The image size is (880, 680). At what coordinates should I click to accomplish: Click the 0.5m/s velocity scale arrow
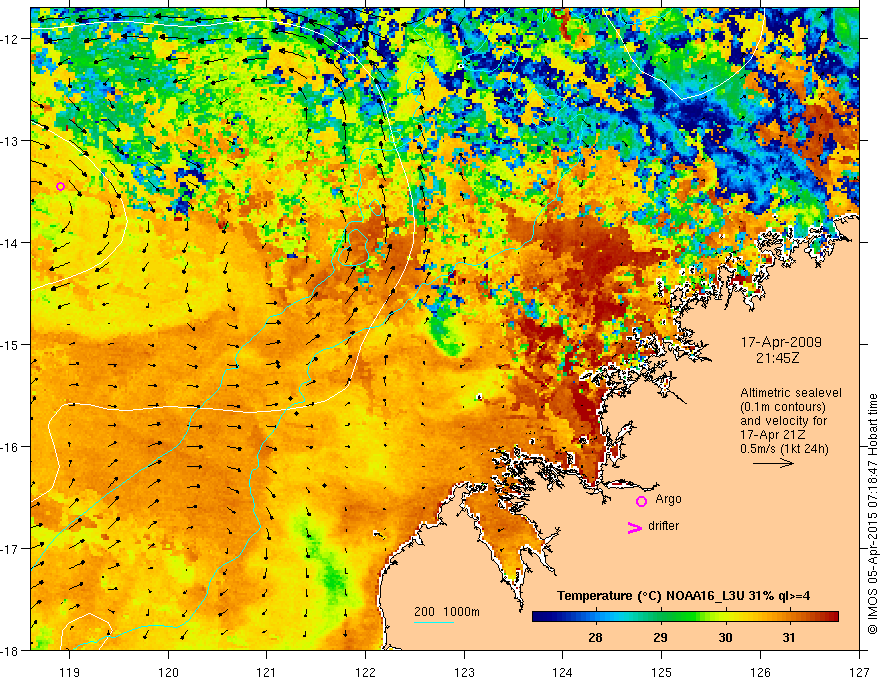(x=773, y=463)
